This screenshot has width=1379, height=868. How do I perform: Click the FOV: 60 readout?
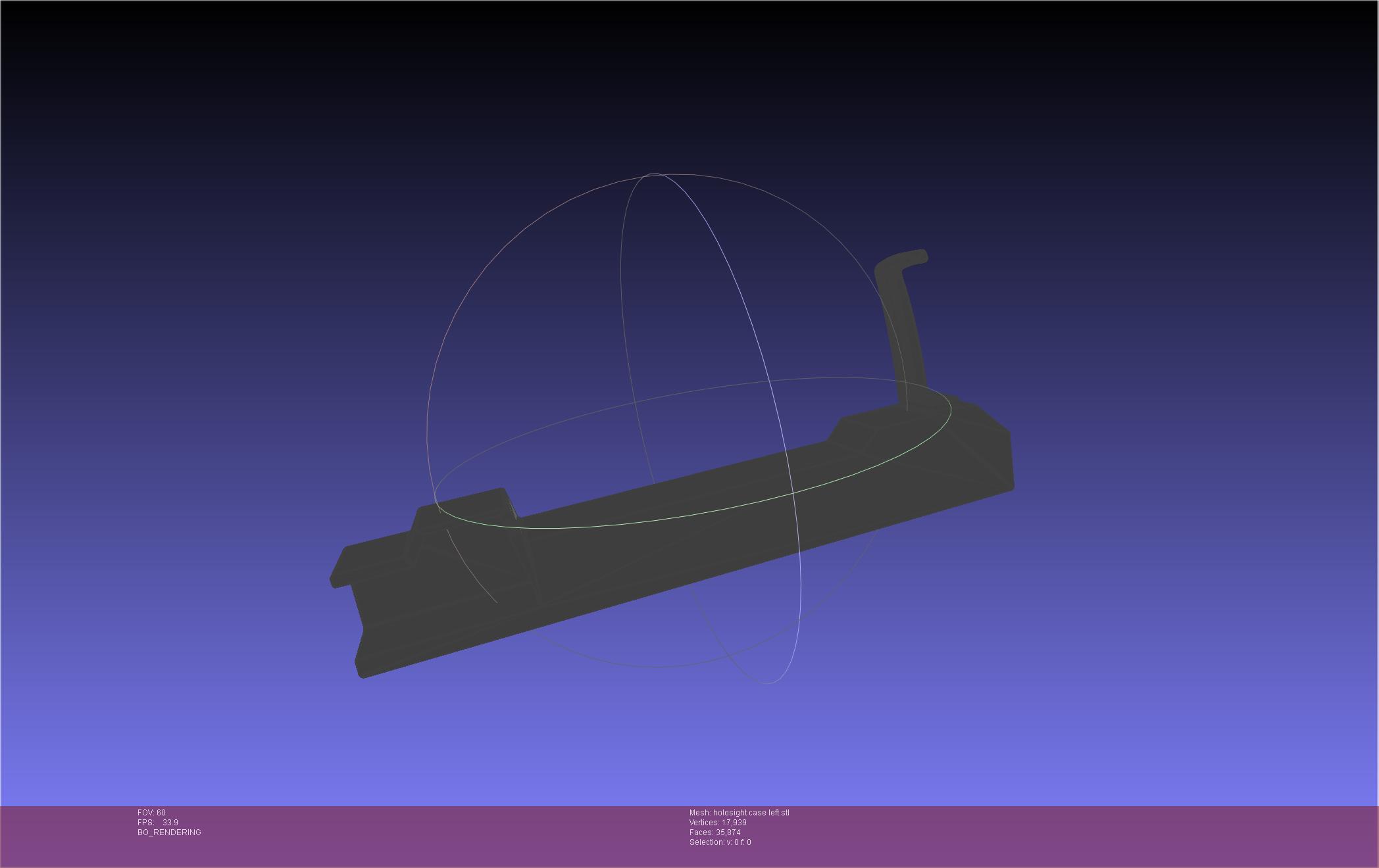pos(151,813)
